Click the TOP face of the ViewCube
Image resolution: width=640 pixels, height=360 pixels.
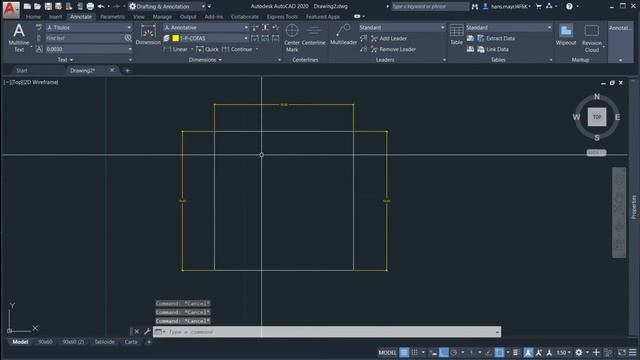pyautogui.click(x=597, y=117)
